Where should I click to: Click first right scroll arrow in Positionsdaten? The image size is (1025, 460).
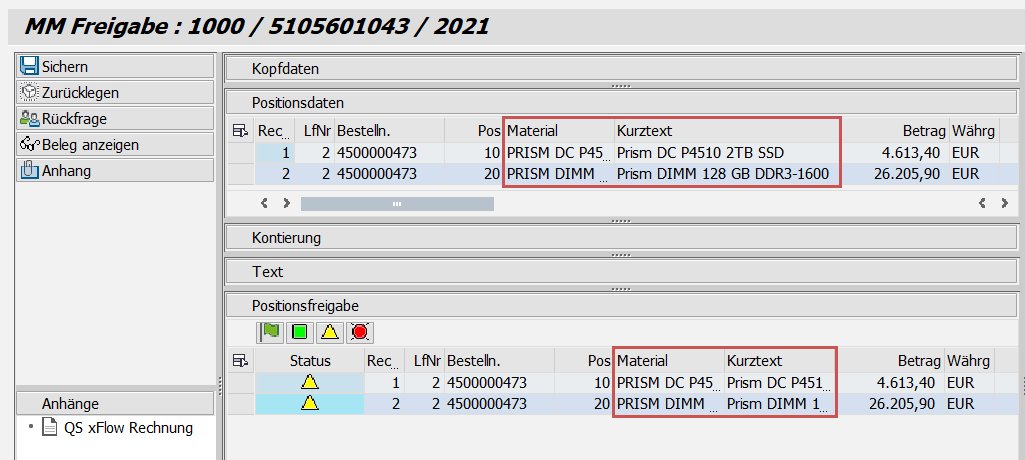tap(286, 203)
